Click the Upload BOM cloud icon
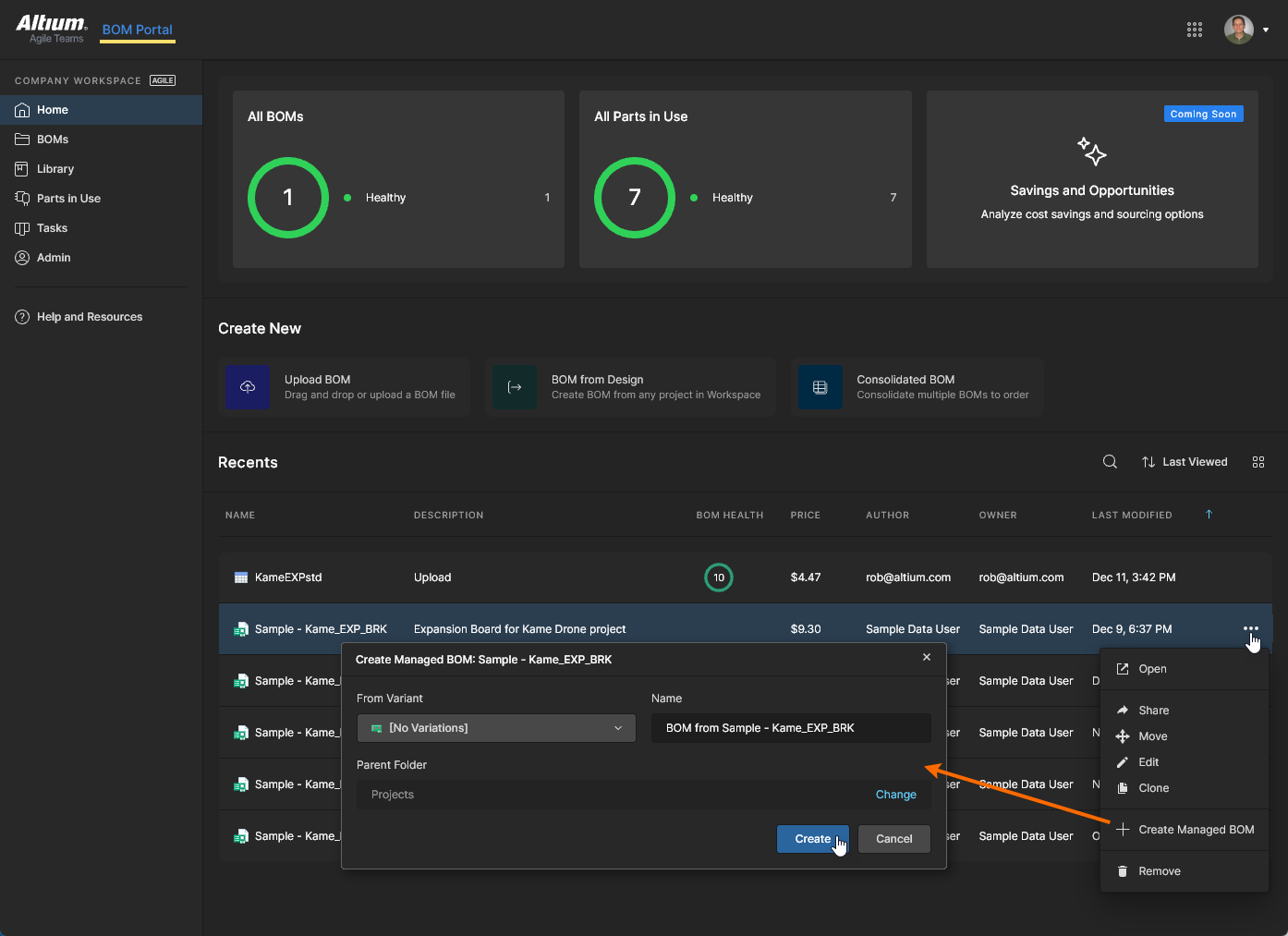 [248, 387]
